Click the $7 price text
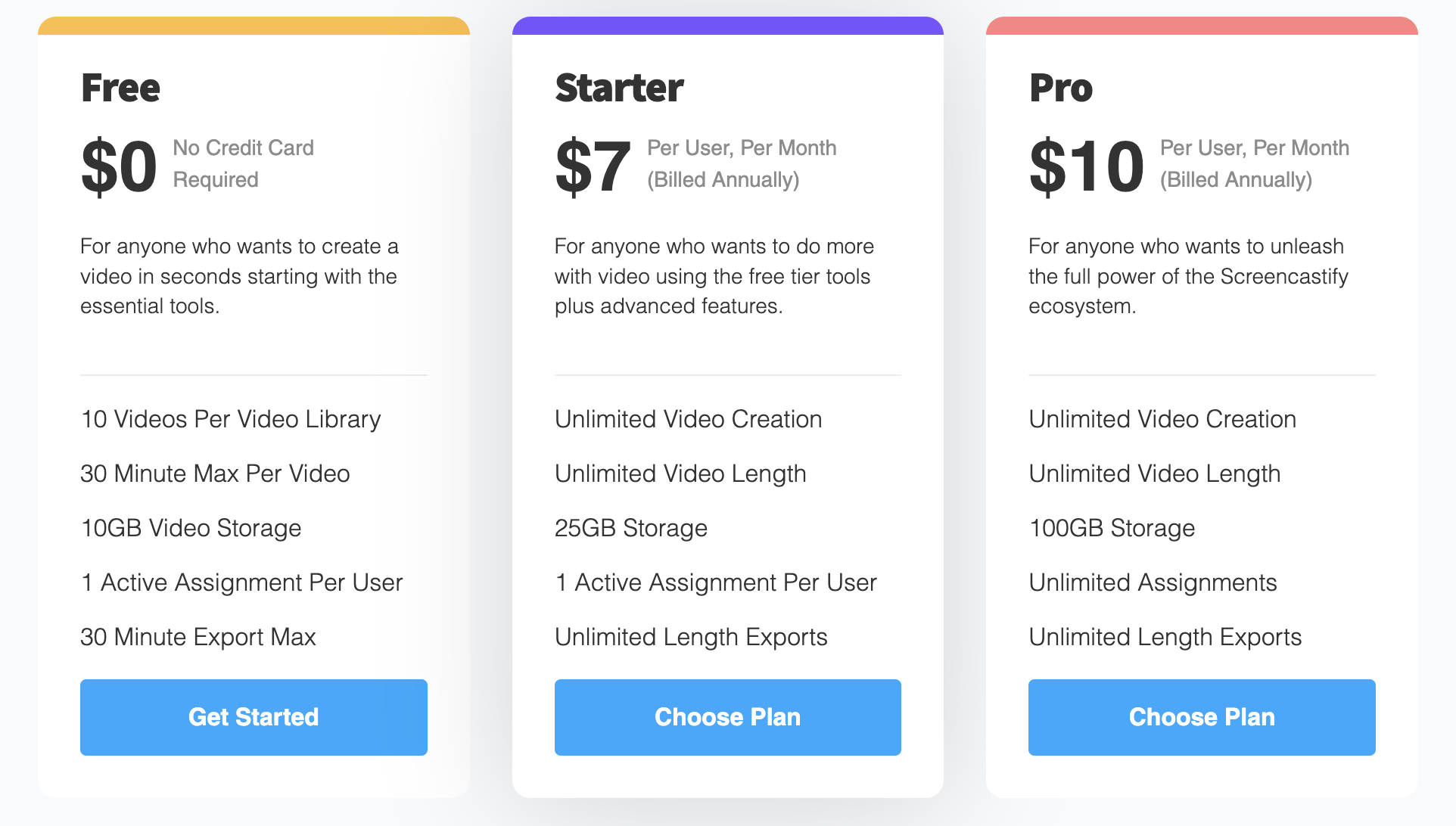This screenshot has height=826, width=1456. click(x=593, y=166)
